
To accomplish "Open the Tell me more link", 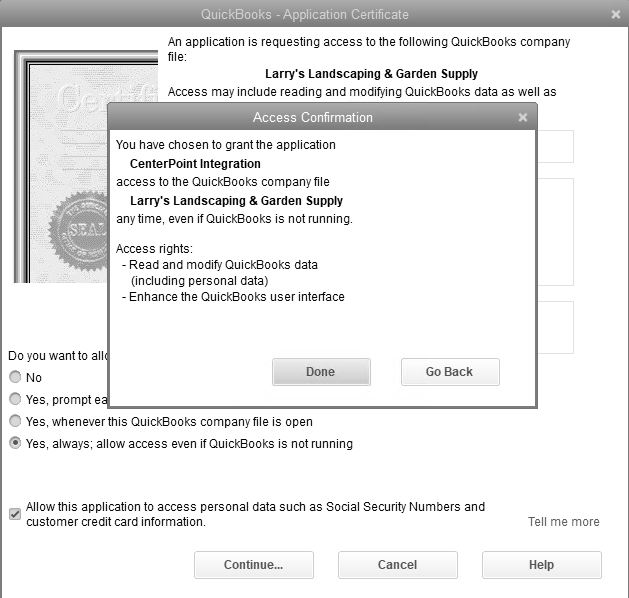I will pos(563,521).
